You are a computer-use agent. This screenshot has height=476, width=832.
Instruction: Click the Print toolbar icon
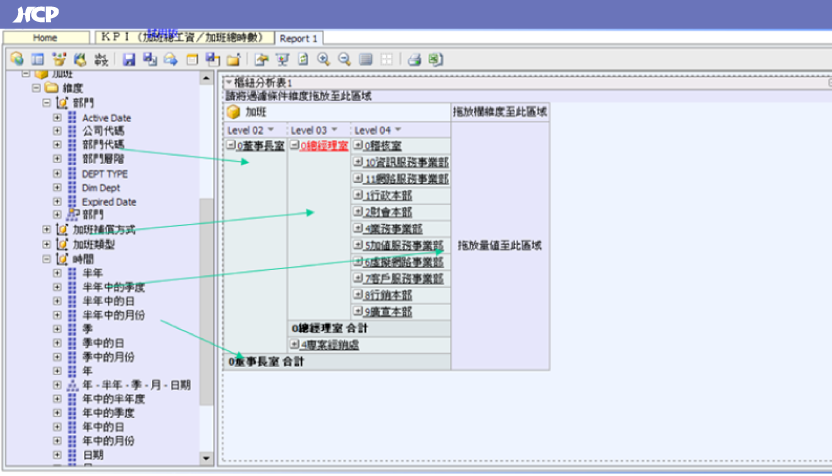click(x=414, y=59)
